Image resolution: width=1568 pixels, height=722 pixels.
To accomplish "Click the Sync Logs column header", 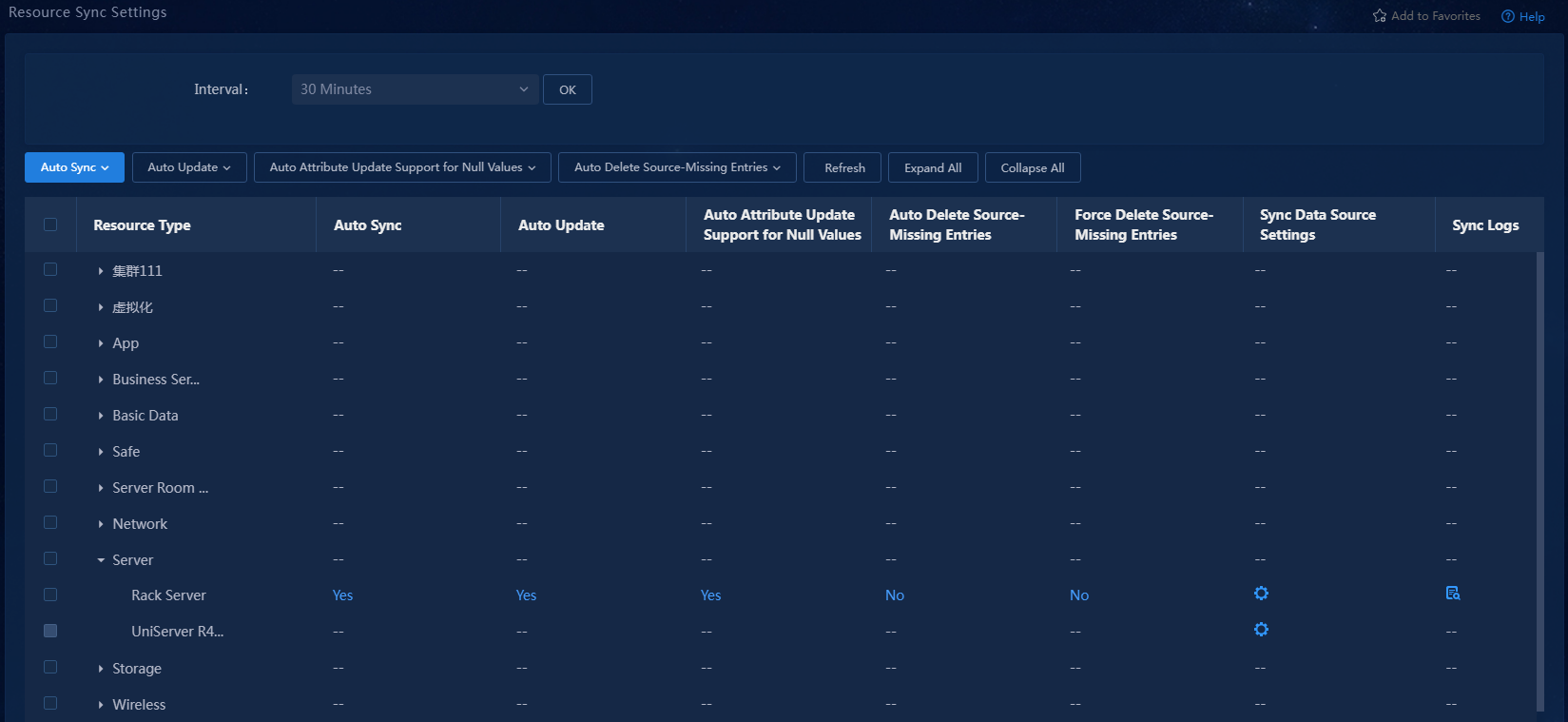I will pyautogui.click(x=1485, y=225).
